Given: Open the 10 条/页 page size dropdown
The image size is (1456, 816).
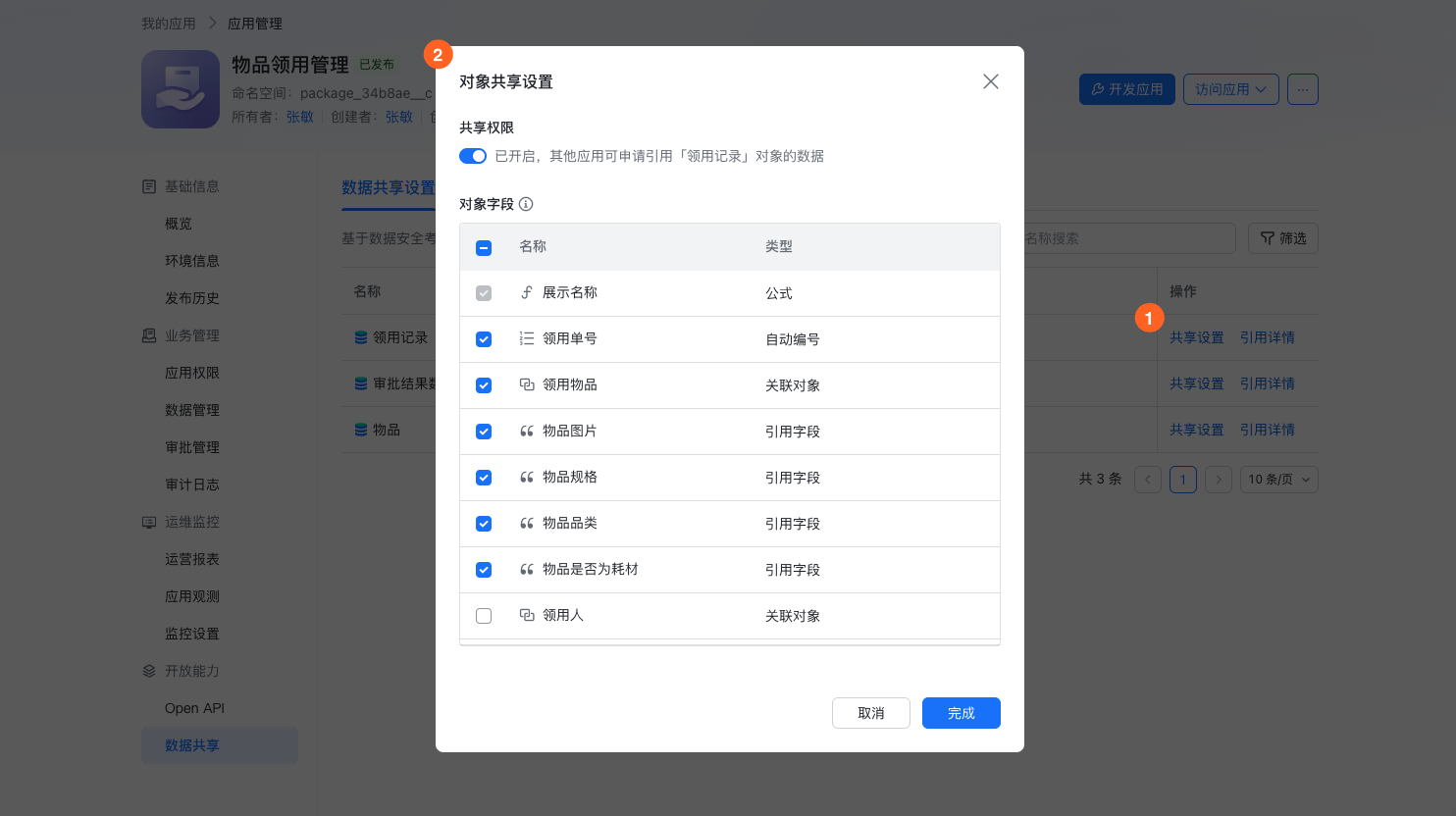Looking at the screenshot, I should (x=1279, y=480).
